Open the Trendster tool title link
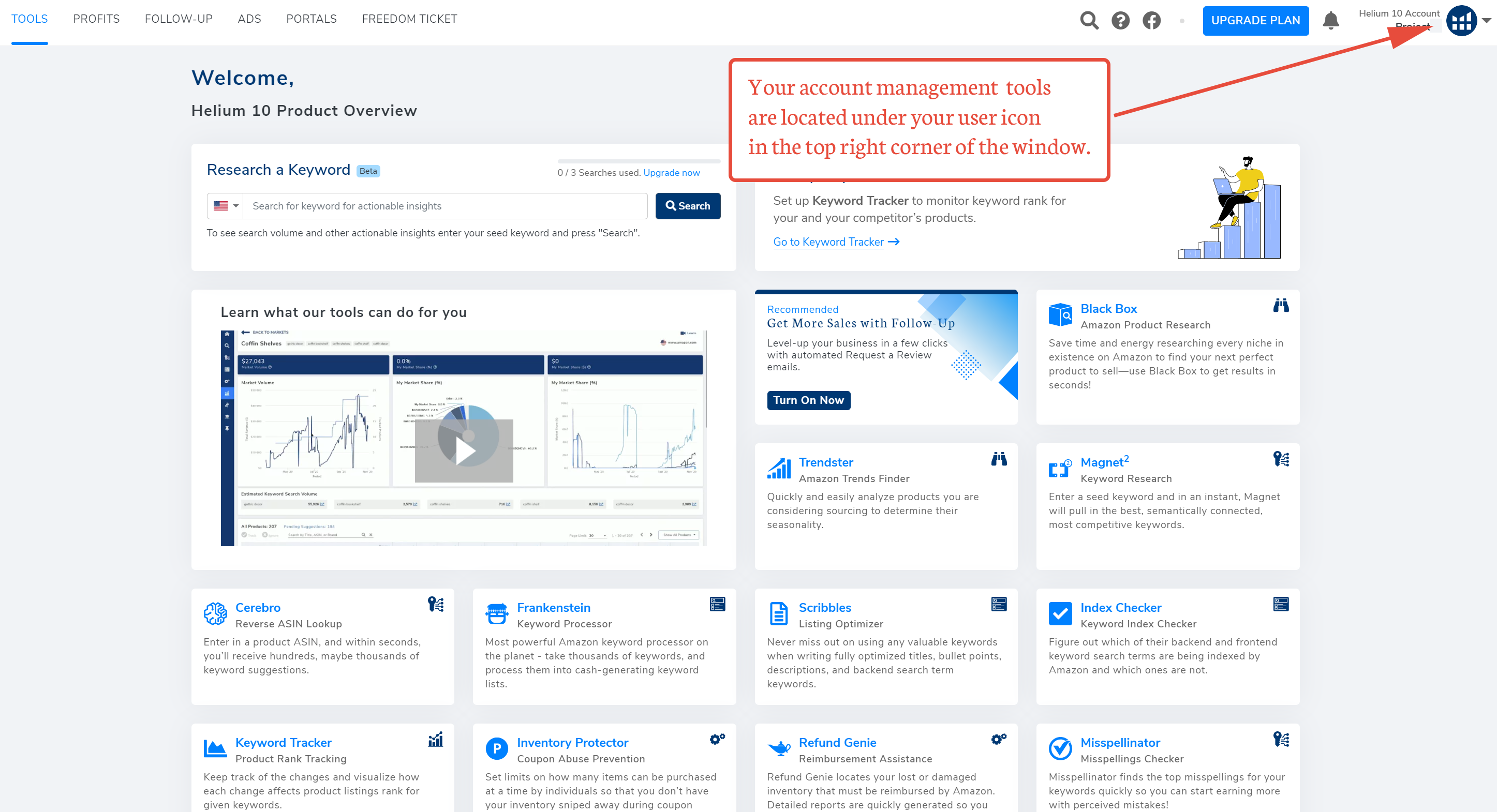The height and width of the screenshot is (812, 1497). click(825, 462)
